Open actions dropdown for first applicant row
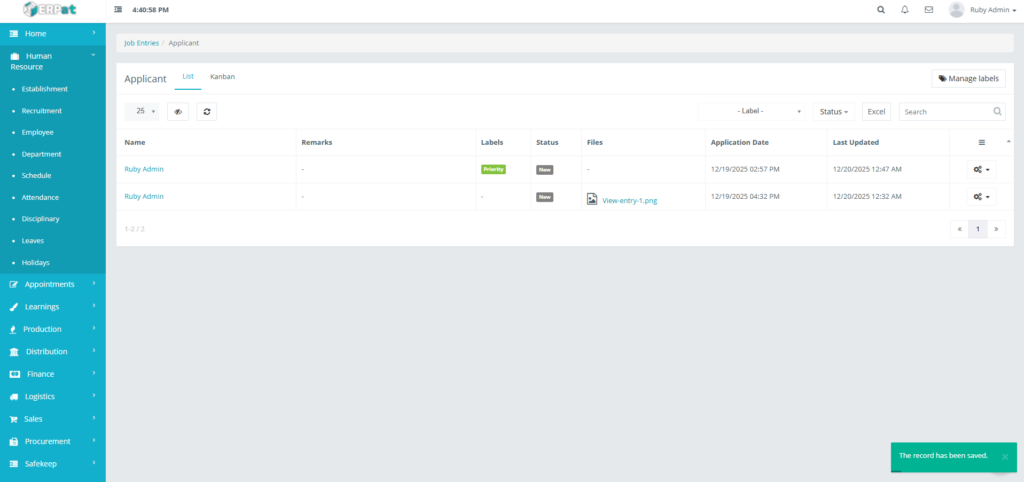 pyautogui.click(x=982, y=170)
